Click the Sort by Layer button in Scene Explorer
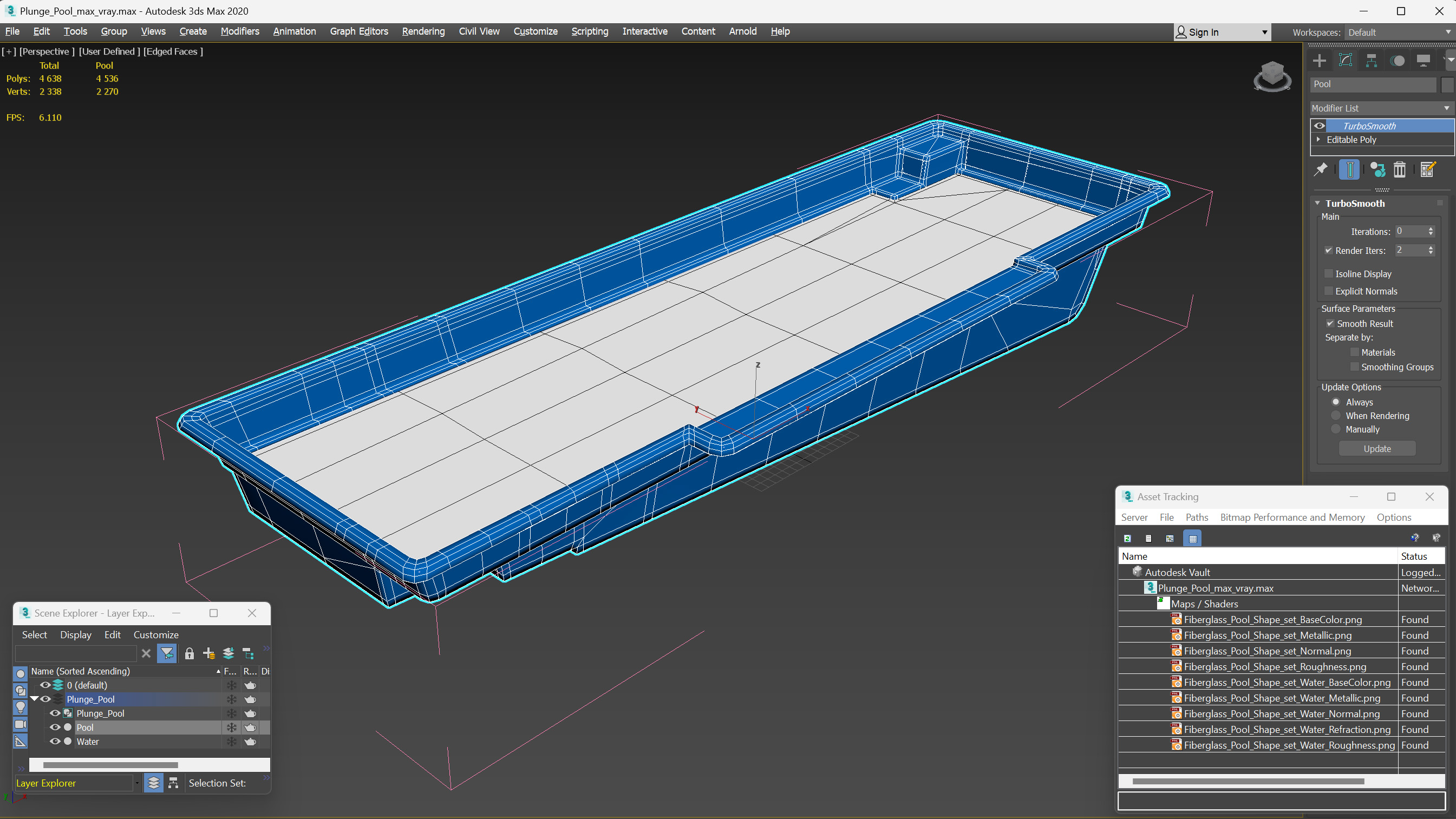Image resolution: width=1456 pixels, height=819 pixels. click(153, 783)
